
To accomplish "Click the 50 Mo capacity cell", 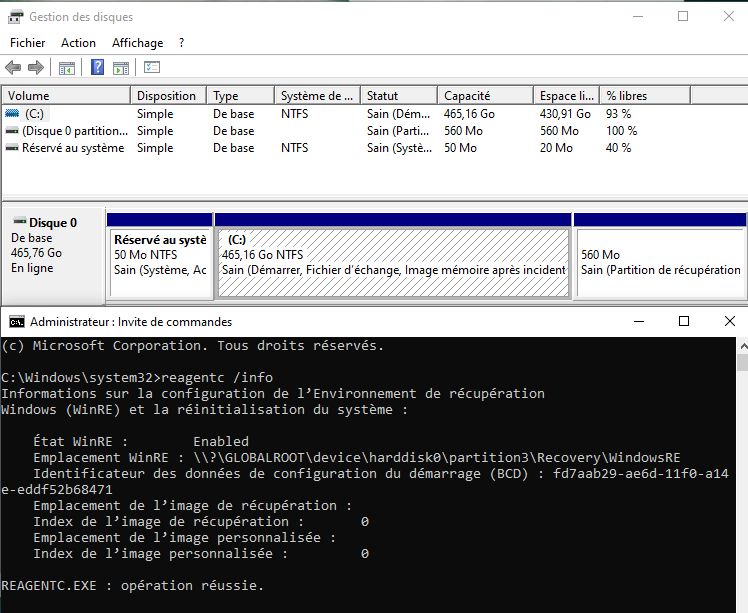I will point(460,148).
